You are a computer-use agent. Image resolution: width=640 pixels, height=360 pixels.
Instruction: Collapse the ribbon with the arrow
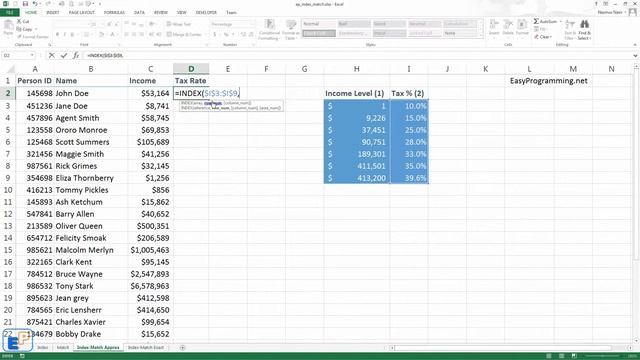pyautogui.click(x=635, y=45)
